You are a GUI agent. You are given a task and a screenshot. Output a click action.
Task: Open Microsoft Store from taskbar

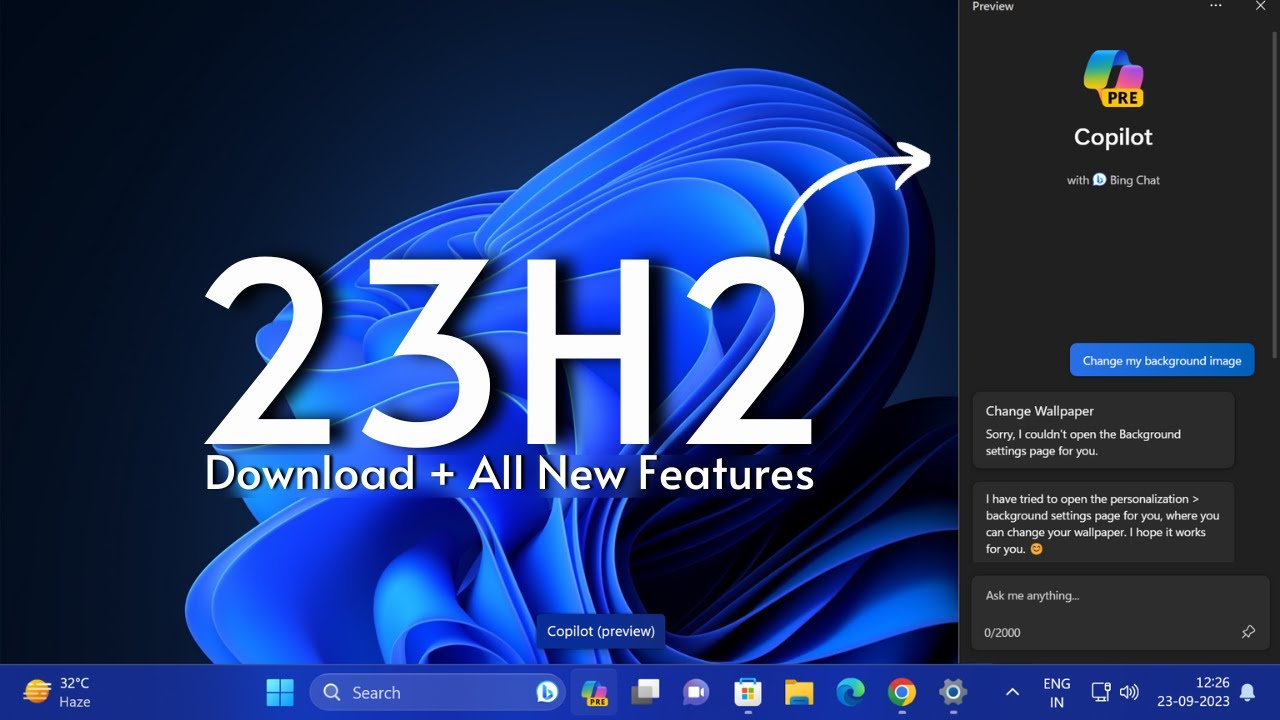(x=748, y=692)
